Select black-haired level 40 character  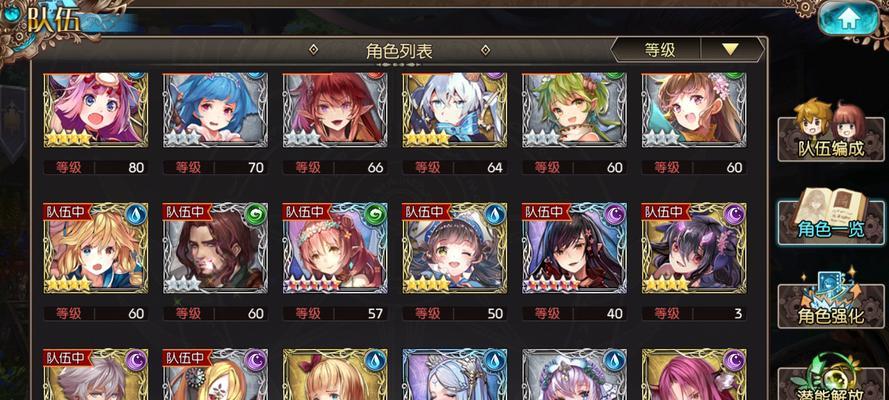[x=574, y=248]
